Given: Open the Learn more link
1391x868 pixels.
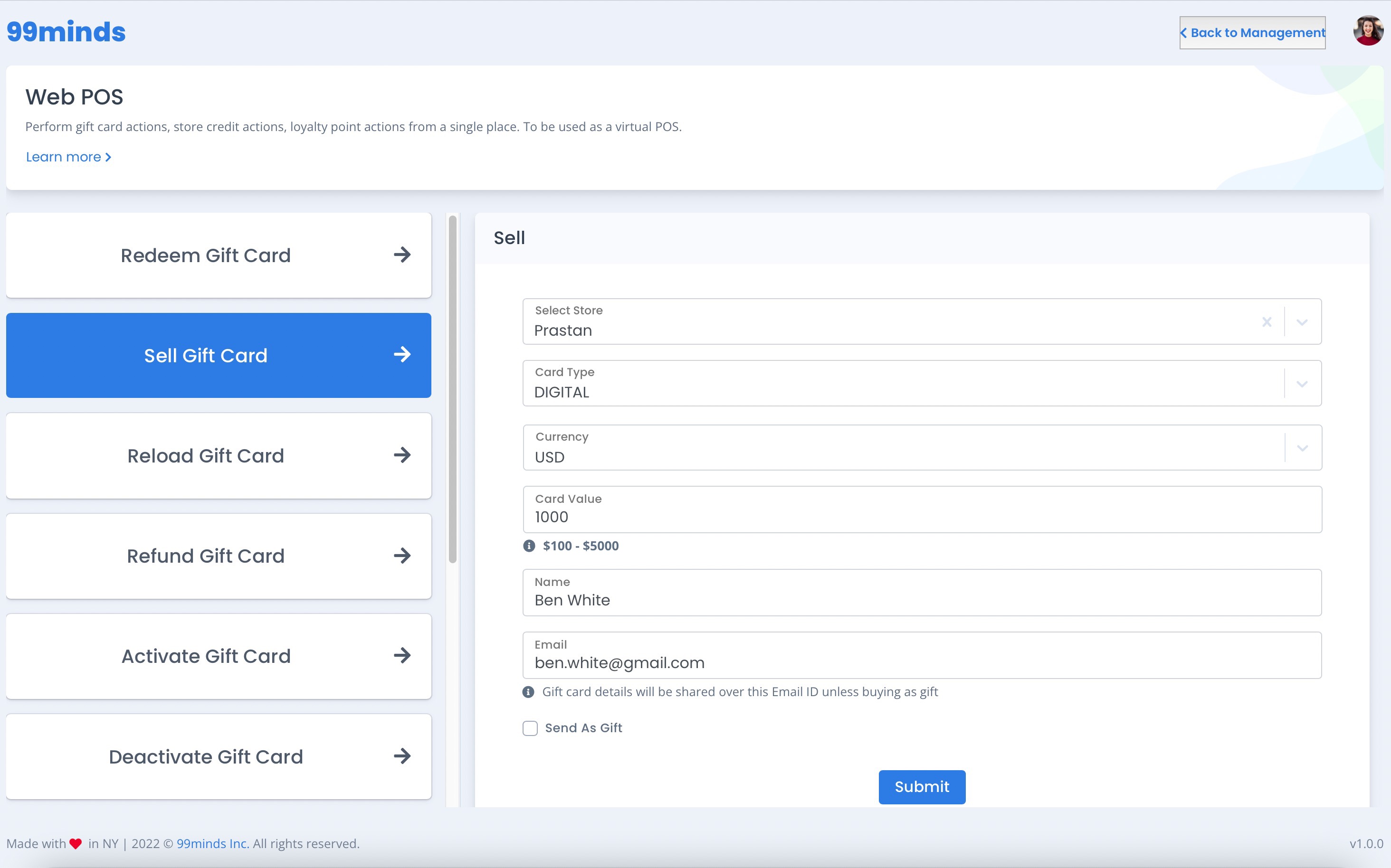Looking at the screenshot, I should point(68,157).
